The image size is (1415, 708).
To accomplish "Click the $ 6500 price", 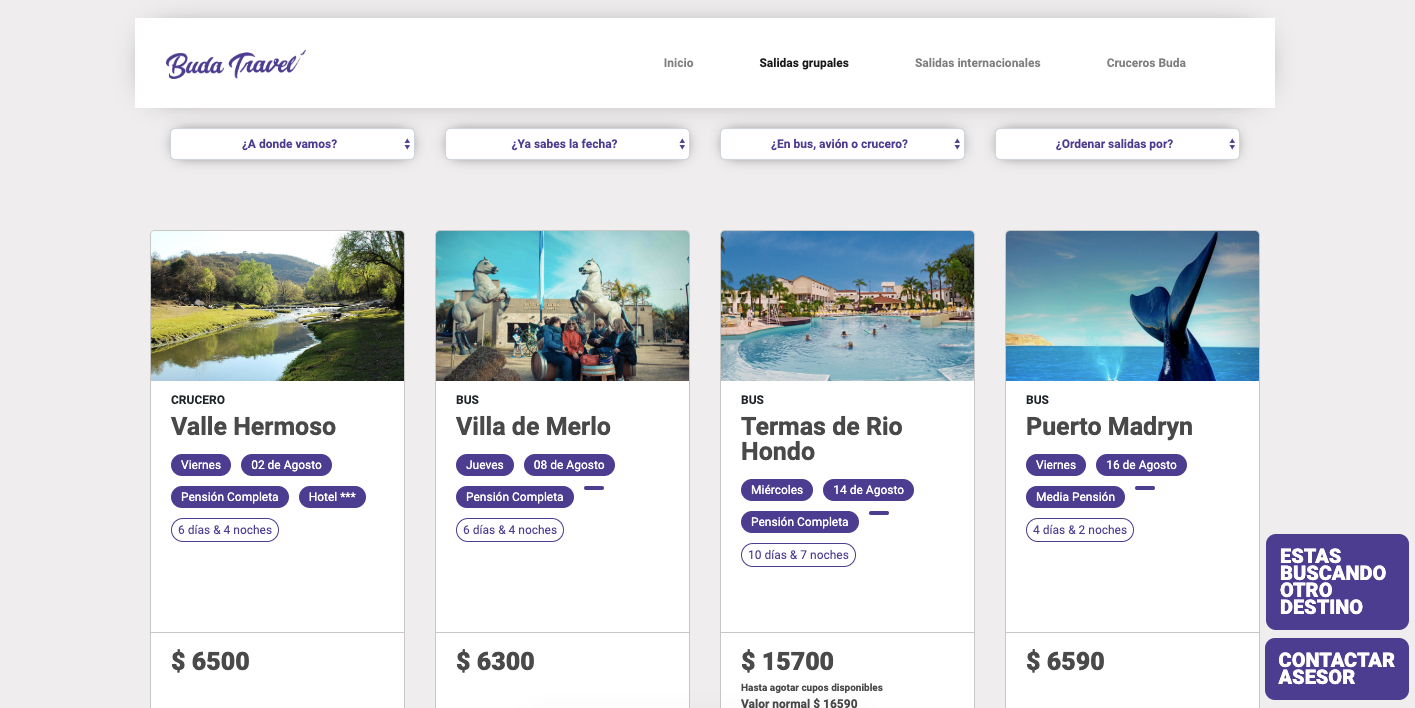I will tap(211, 661).
